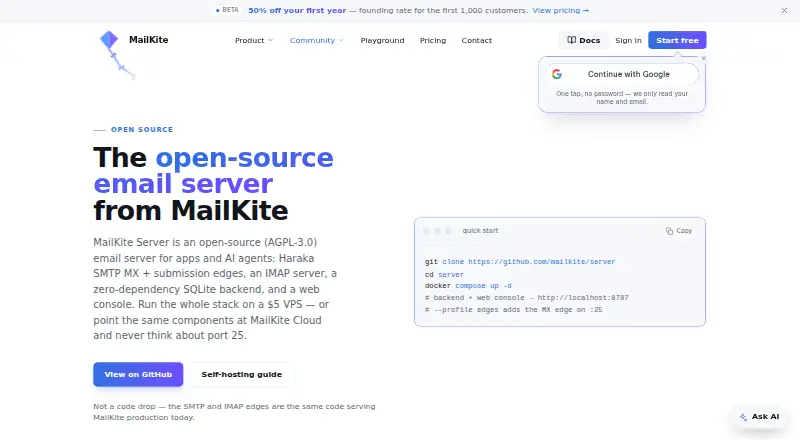Image resolution: width=800 pixels, height=440 pixels.
Task: Click the github.com/mailkite/server URL
Action: [x=541, y=262]
